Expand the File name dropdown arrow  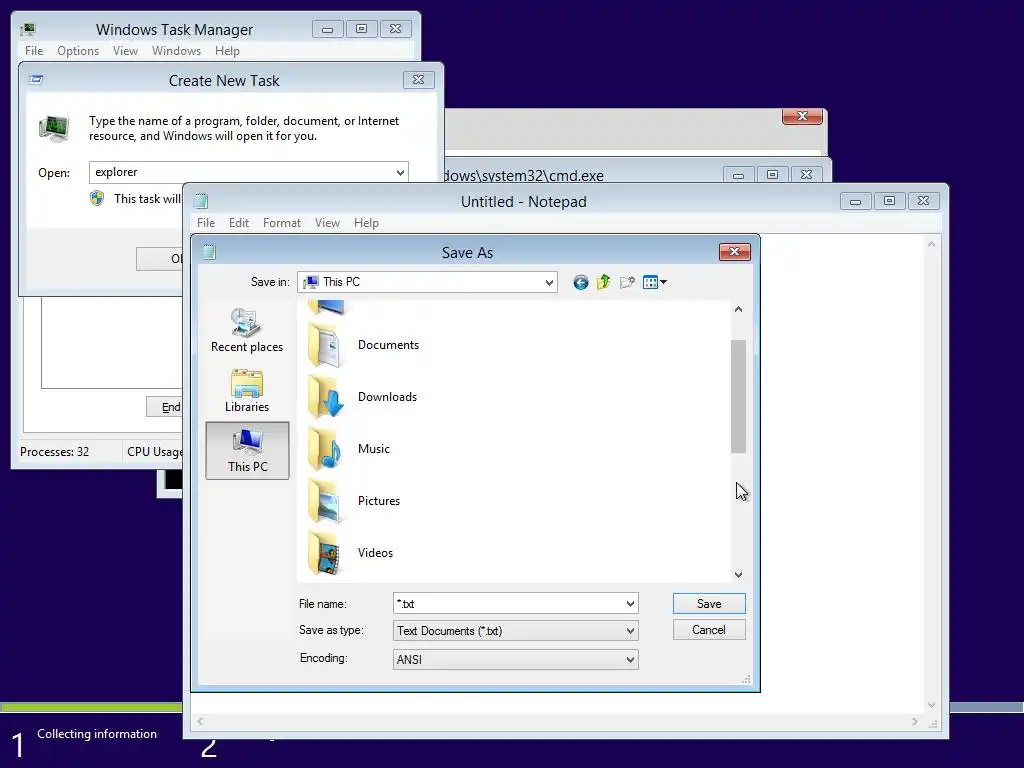tap(630, 603)
